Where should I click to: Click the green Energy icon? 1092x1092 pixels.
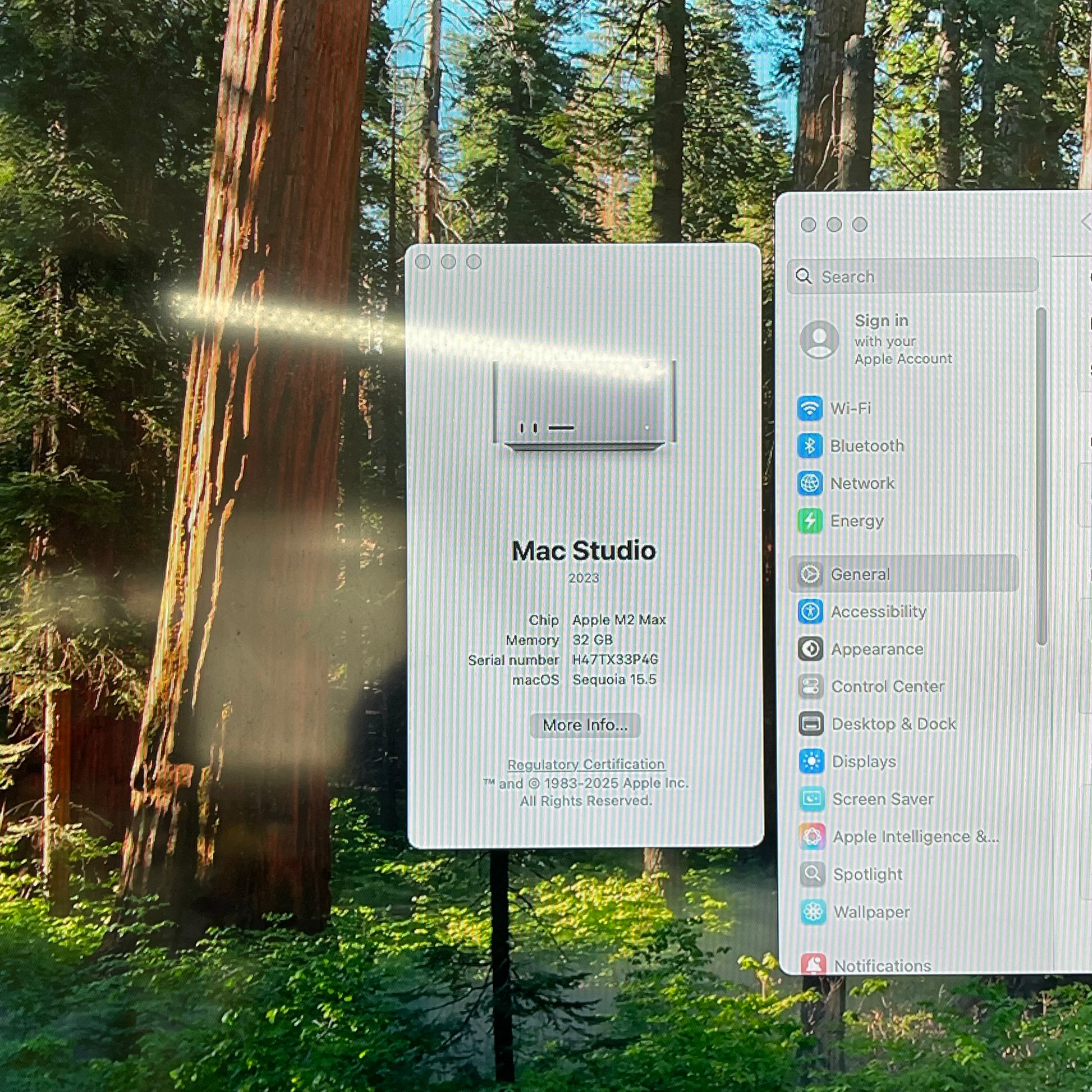pyautogui.click(x=809, y=521)
